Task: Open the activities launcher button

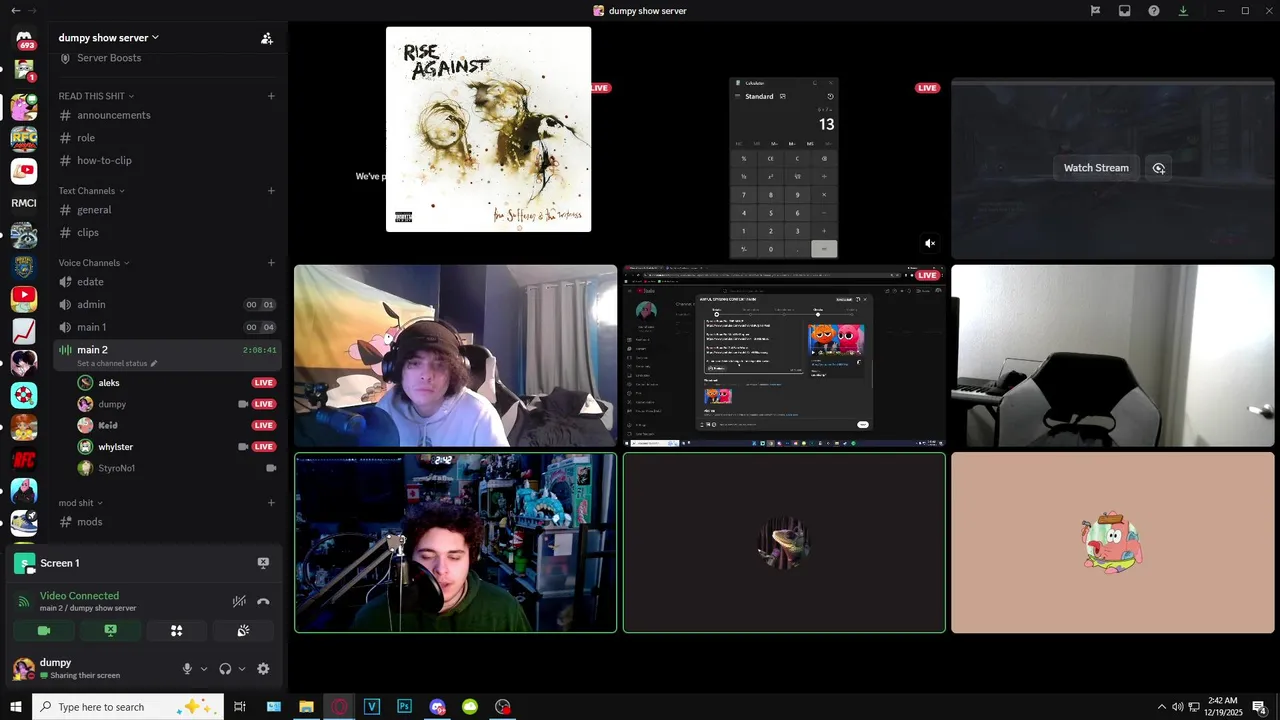Action: tap(177, 631)
